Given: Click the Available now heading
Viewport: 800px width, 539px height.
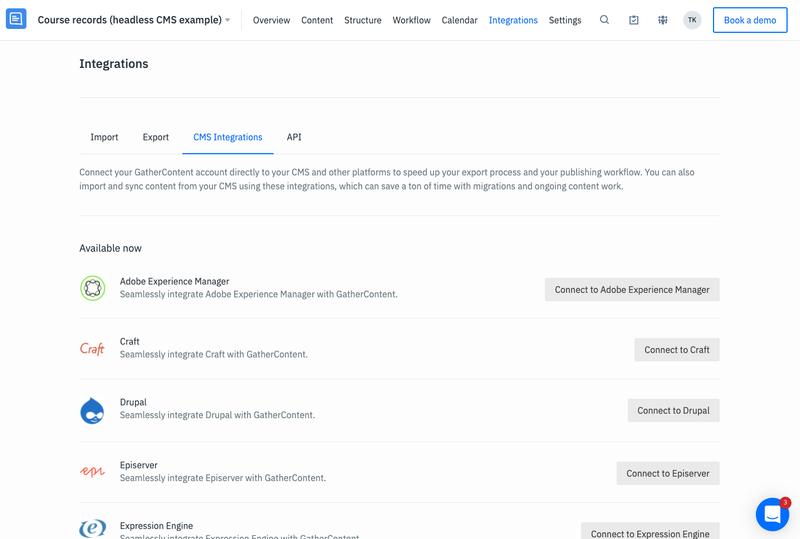Looking at the screenshot, I should (x=110, y=248).
